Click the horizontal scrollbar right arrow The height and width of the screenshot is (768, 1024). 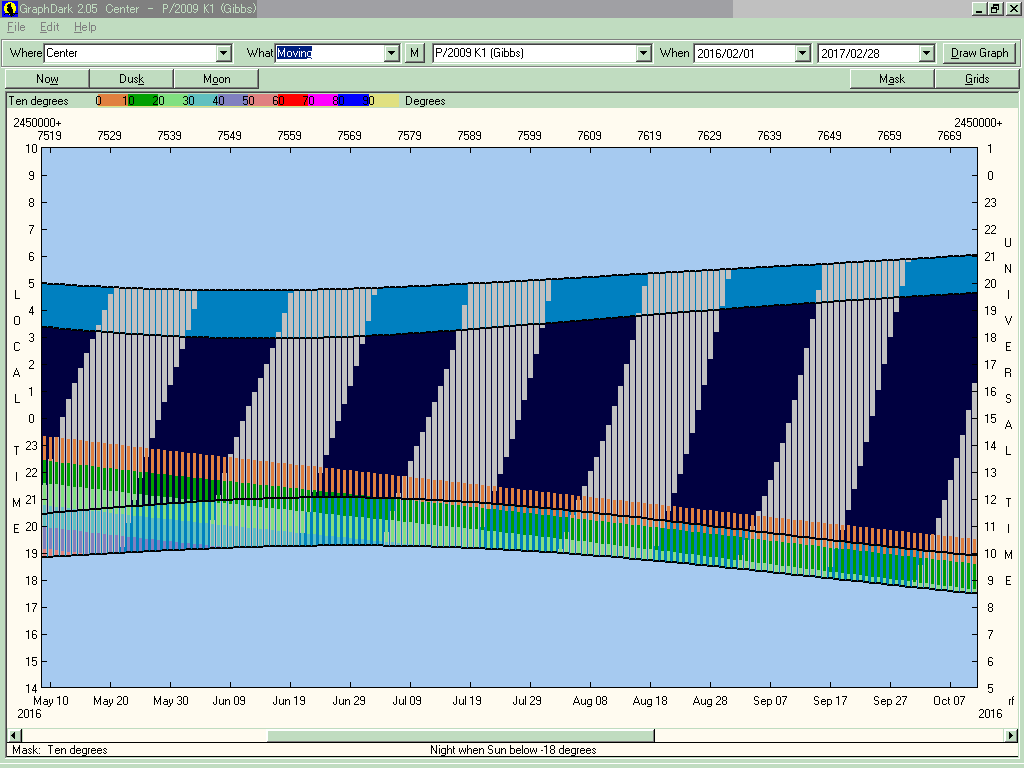1011,735
